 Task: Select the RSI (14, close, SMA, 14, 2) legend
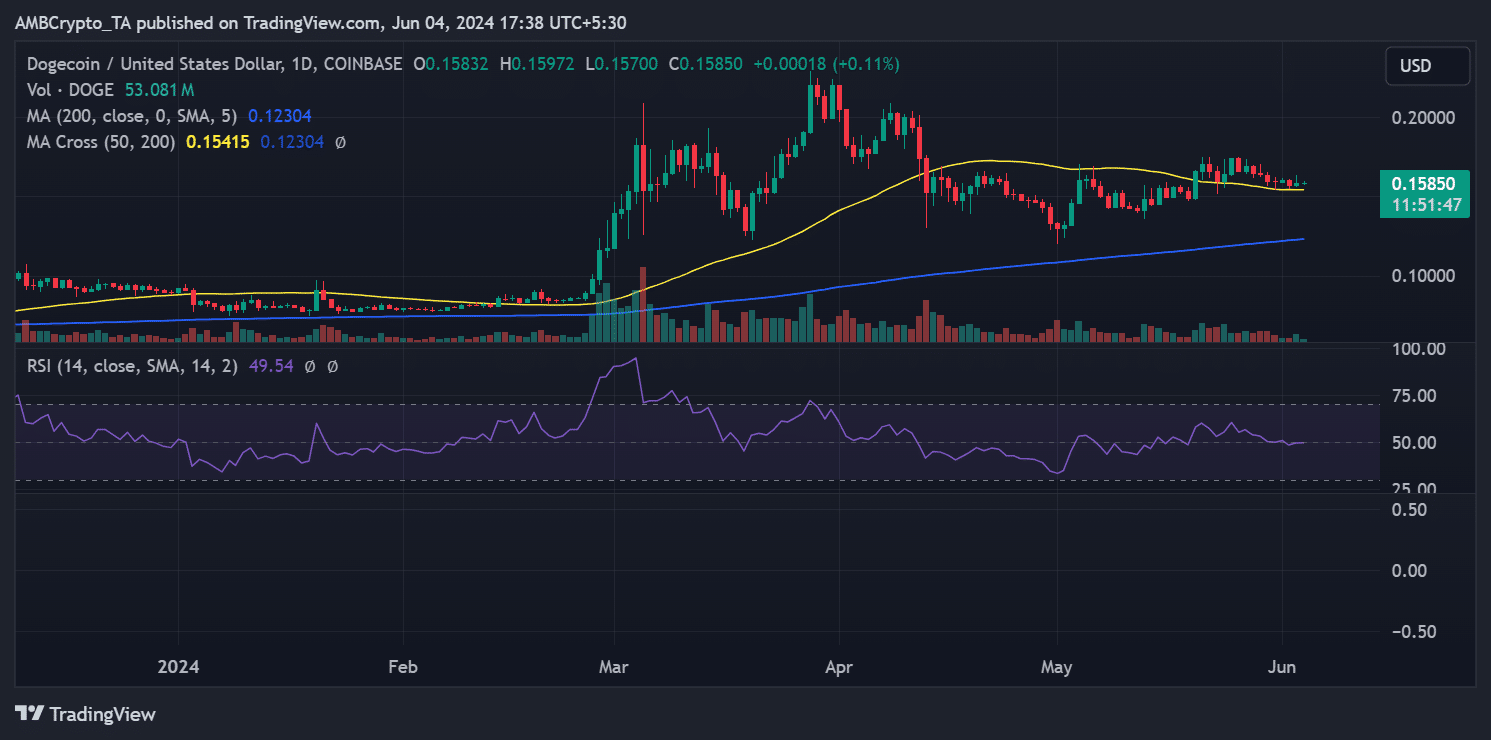tap(132, 367)
